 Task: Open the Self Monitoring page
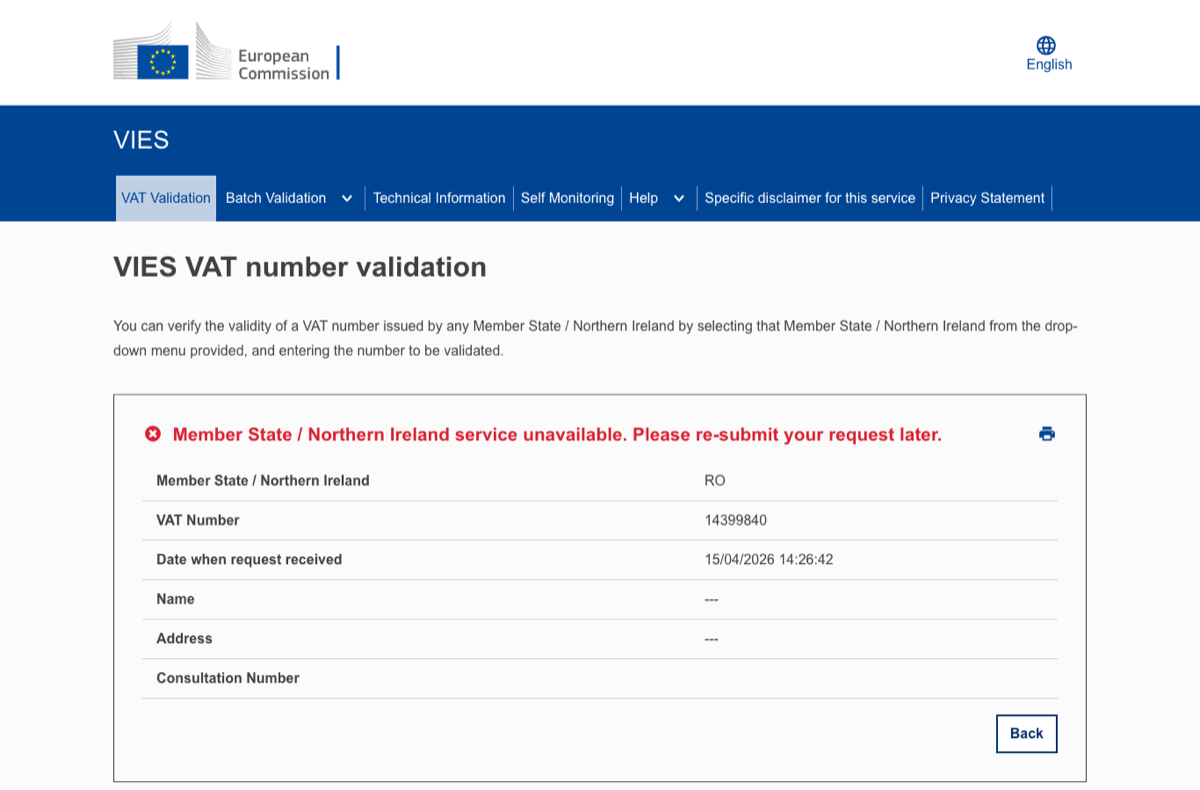567,198
